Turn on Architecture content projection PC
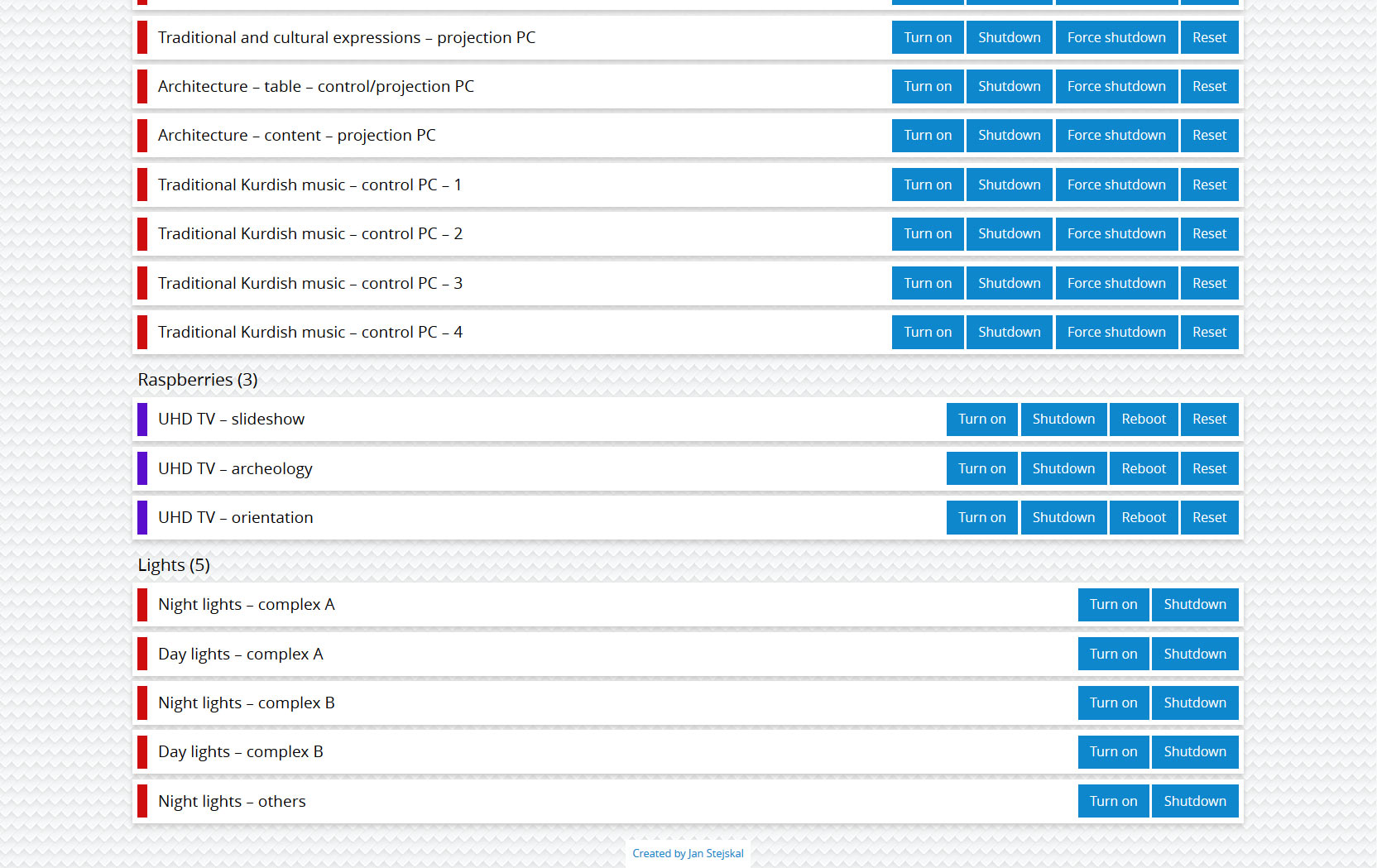The height and width of the screenshot is (868, 1377). click(x=928, y=135)
